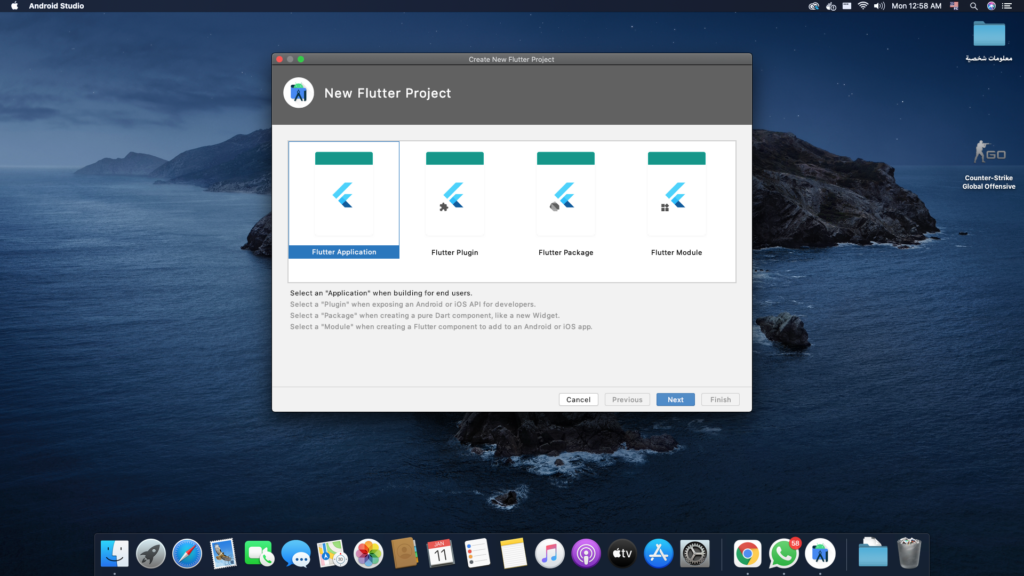1024x576 pixels.
Task: Click the 'Select an "Application" when building' text
Action: (x=381, y=293)
